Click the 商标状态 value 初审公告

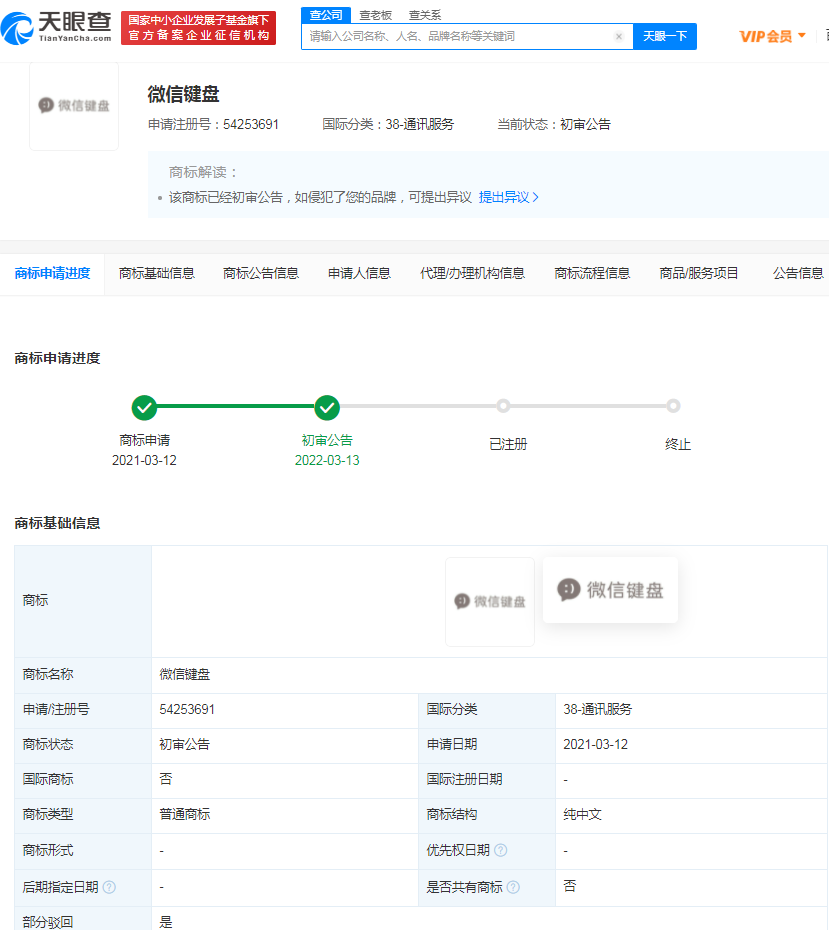coord(184,744)
